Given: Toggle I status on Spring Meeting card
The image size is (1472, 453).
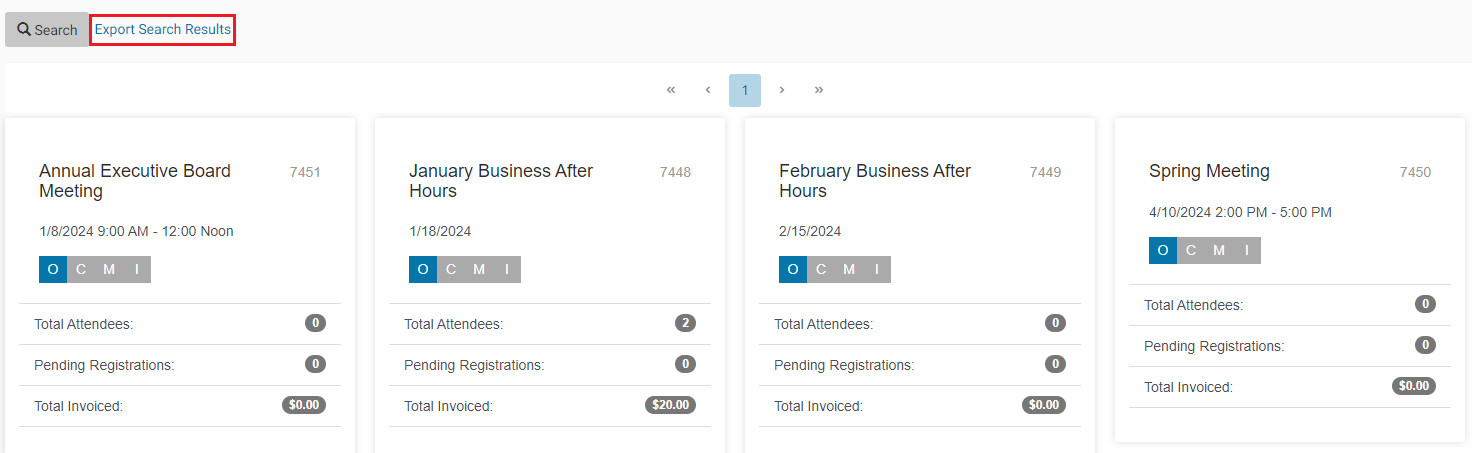Looking at the screenshot, I should [1247, 251].
